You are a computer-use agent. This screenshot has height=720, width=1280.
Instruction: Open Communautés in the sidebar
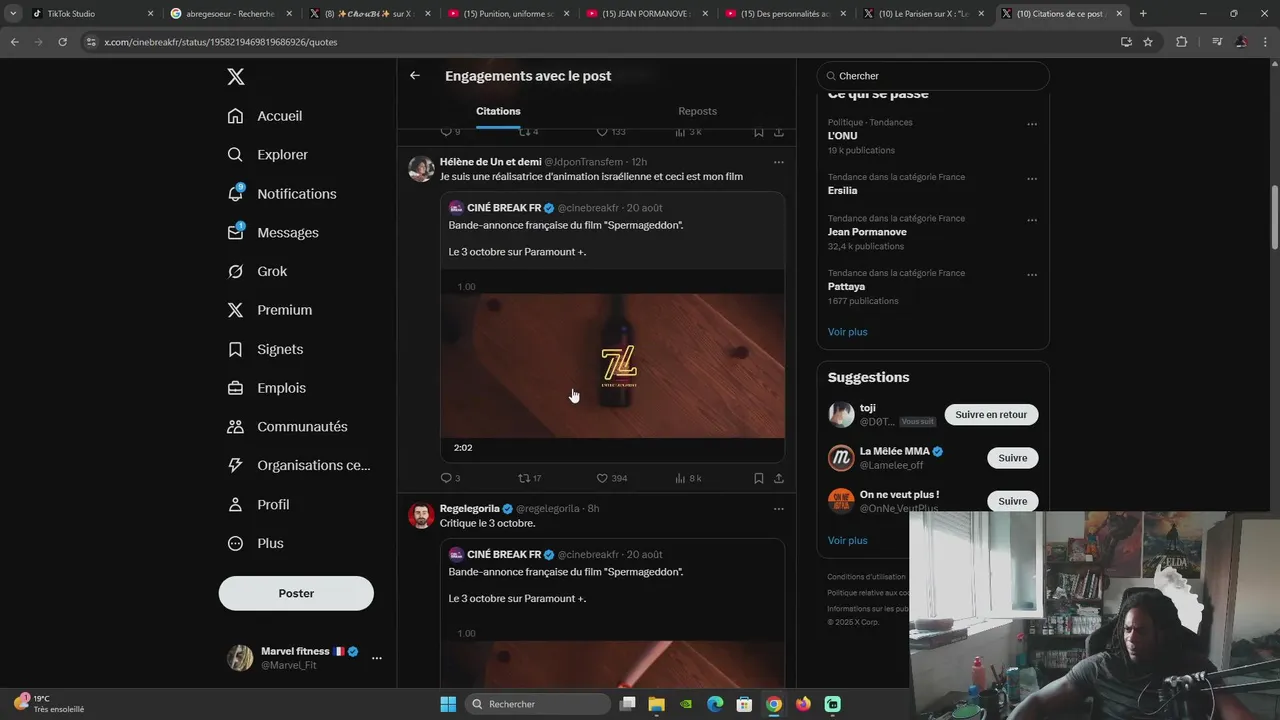287,427
